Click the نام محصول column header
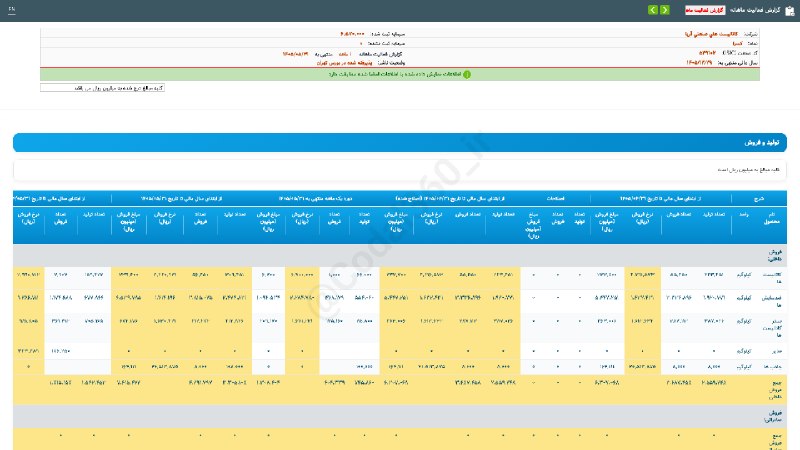 click(771, 218)
